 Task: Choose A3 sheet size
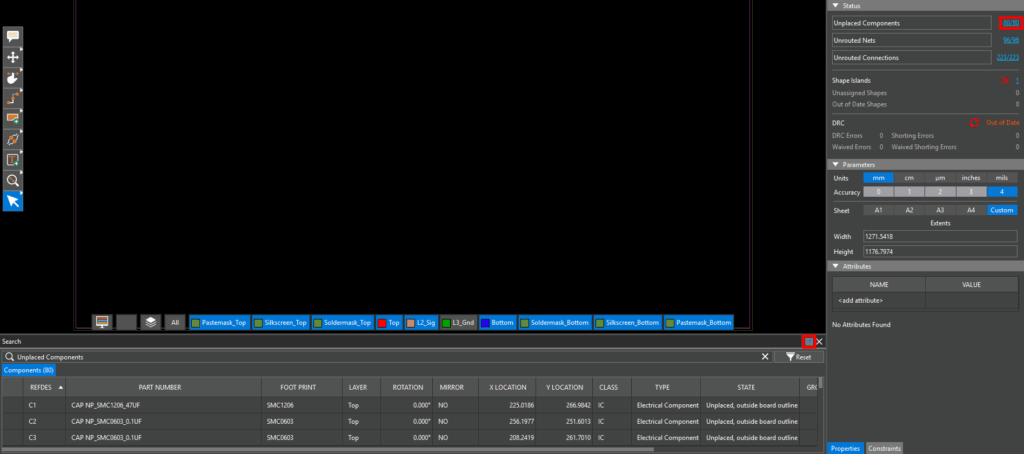click(x=940, y=210)
